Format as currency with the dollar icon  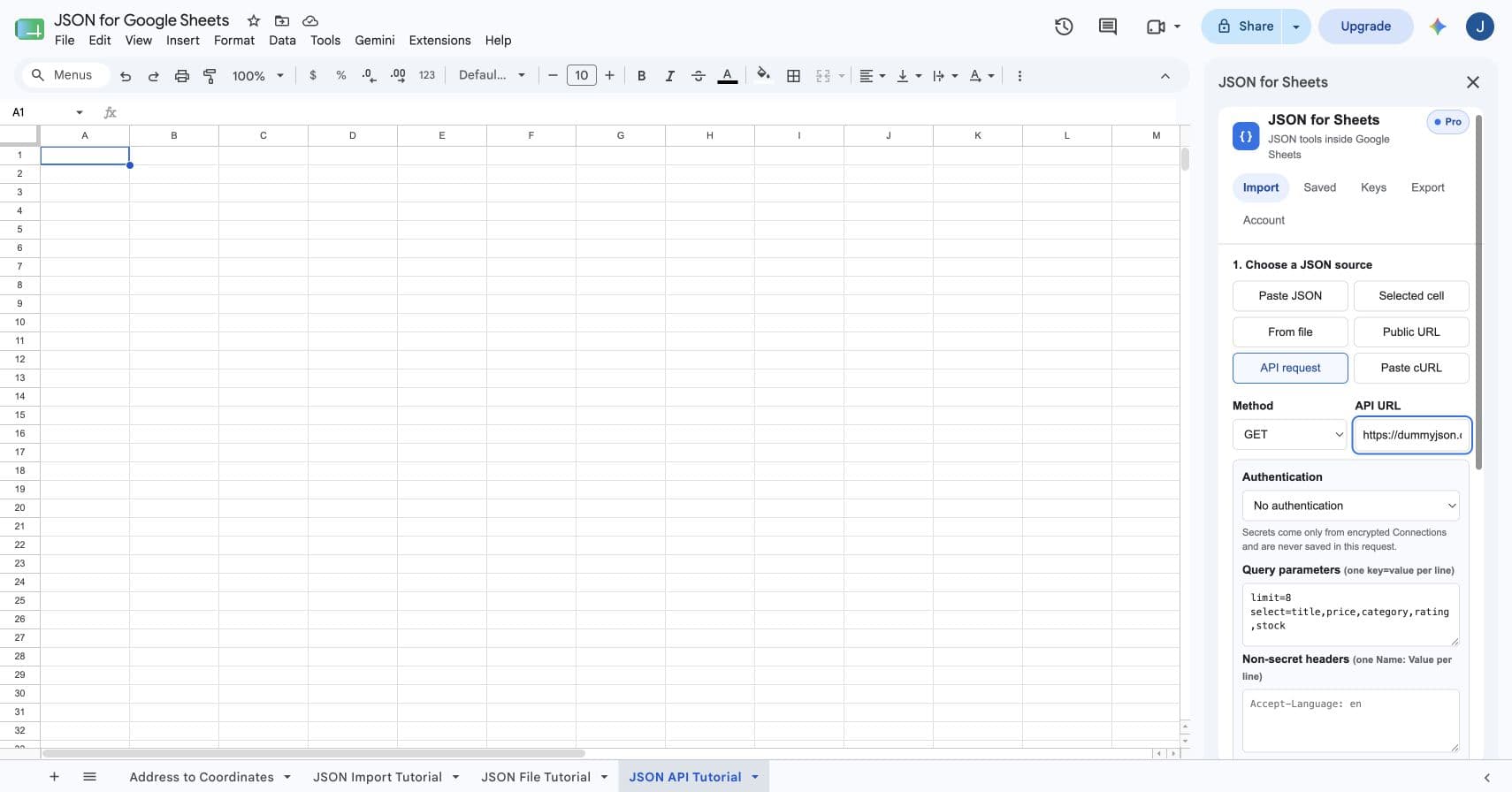coord(313,76)
